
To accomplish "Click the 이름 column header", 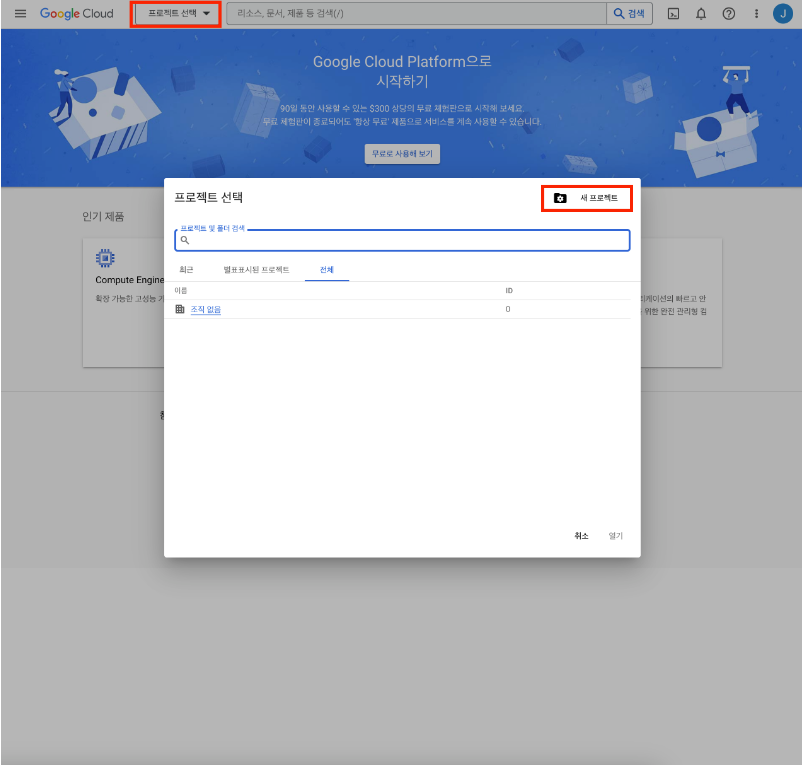I will pyautogui.click(x=180, y=291).
